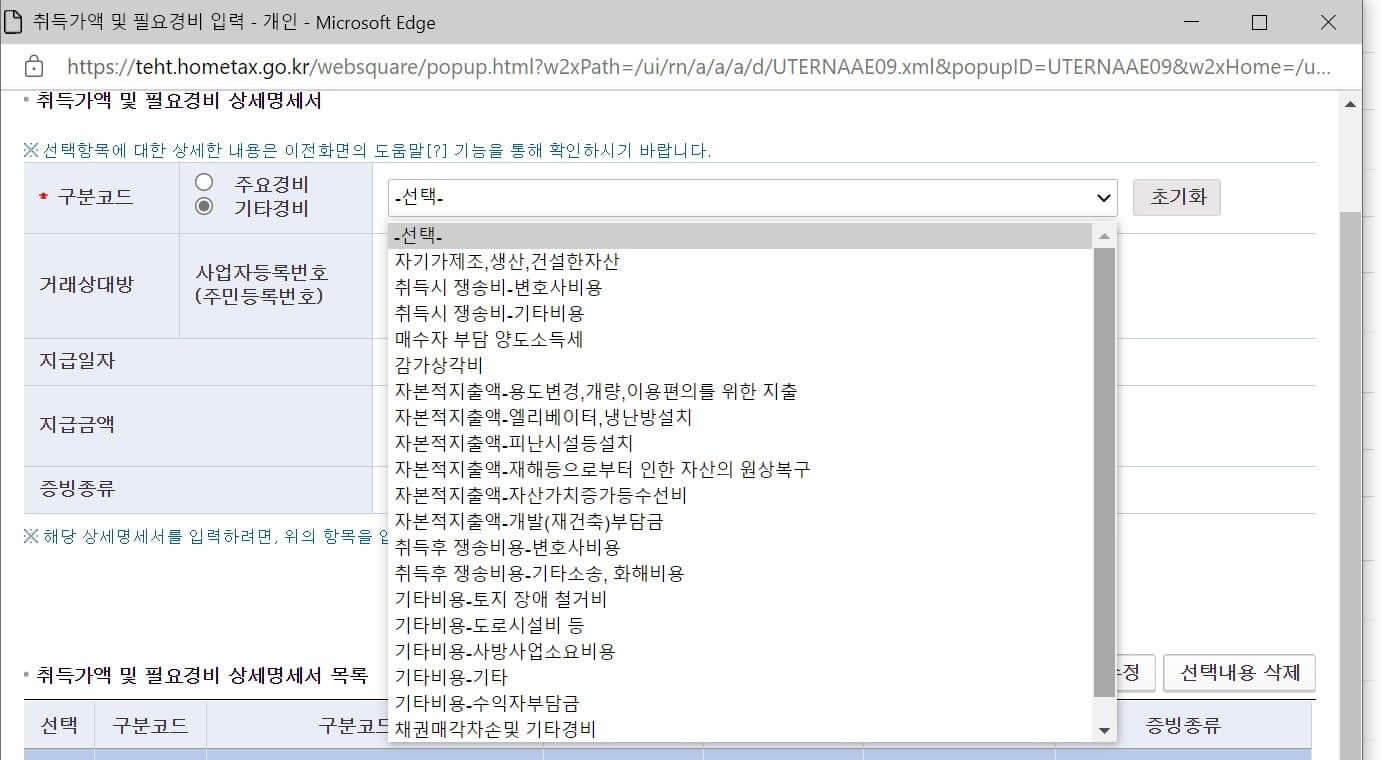The width and height of the screenshot is (1384, 760).
Task: Click the 구분코드 column header in list
Action: tap(150, 725)
